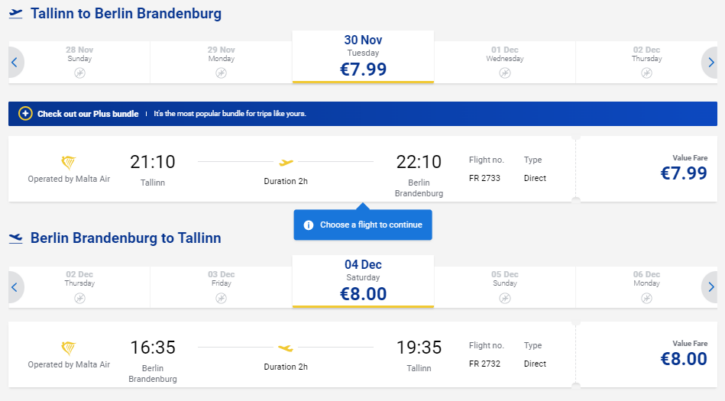
Task: Click departing plane icon beside Tallinn to Berlin heading
Action: [x=16, y=13]
